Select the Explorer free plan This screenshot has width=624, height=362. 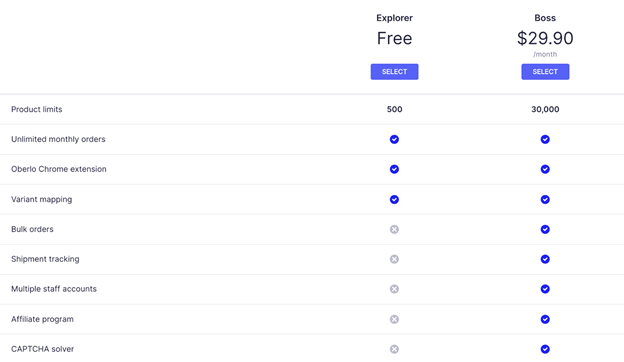394,72
